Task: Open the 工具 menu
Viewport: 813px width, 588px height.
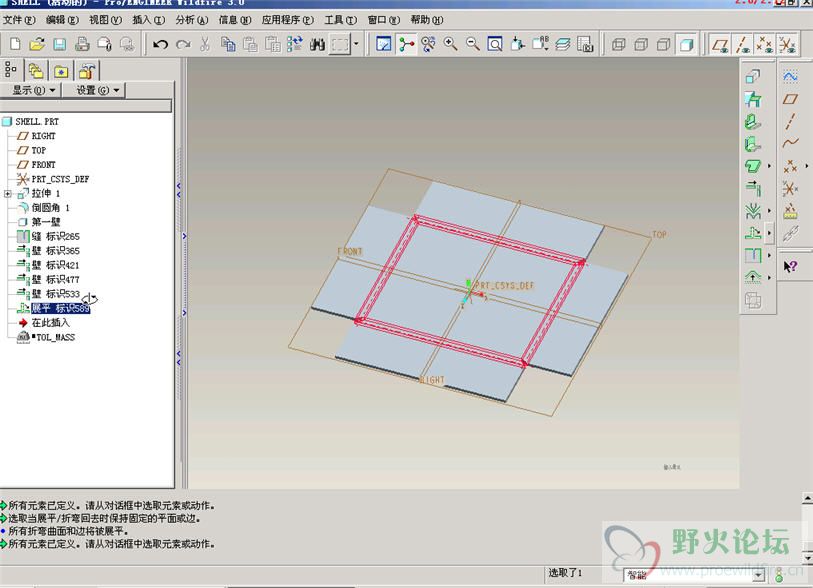Action: pyautogui.click(x=341, y=20)
